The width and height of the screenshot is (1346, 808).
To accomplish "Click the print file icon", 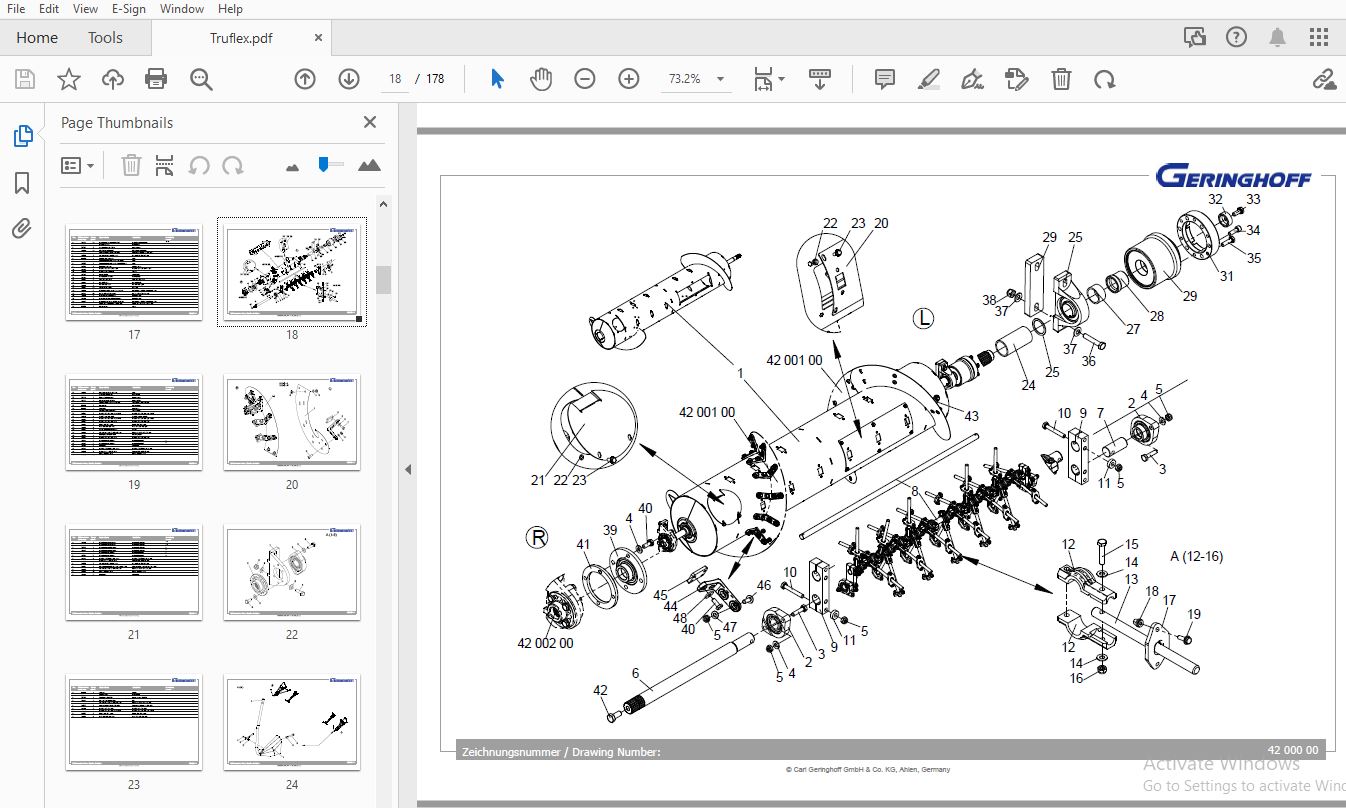I will [156, 79].
